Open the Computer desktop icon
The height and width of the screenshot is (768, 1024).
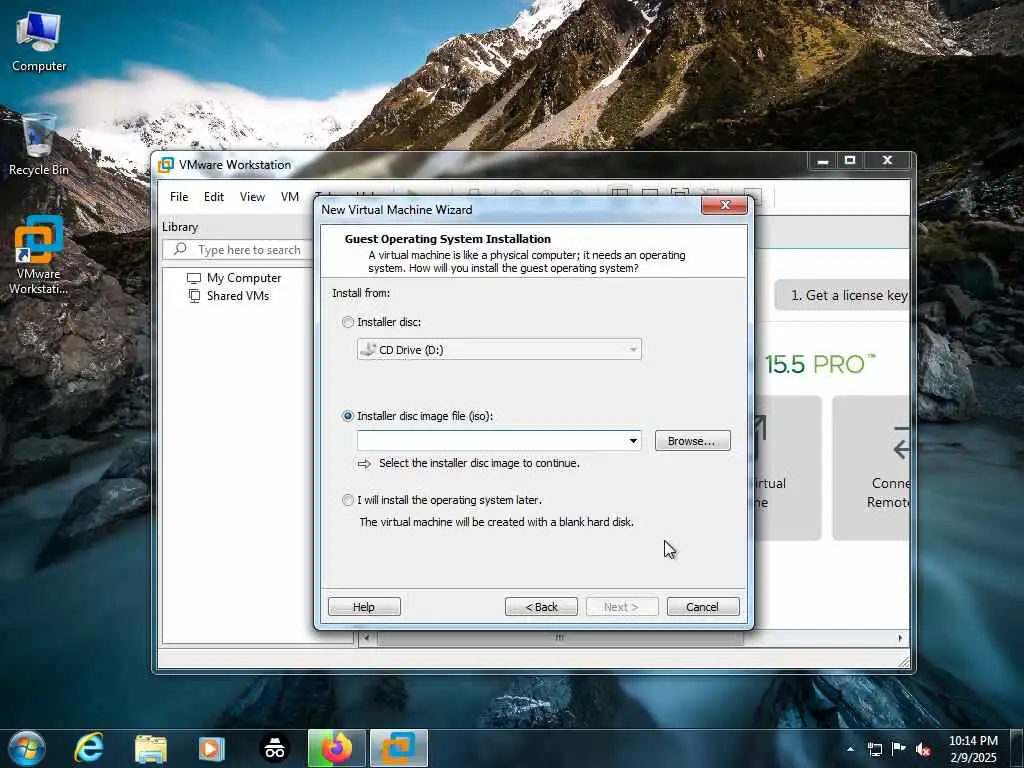[x=39, y=42]
